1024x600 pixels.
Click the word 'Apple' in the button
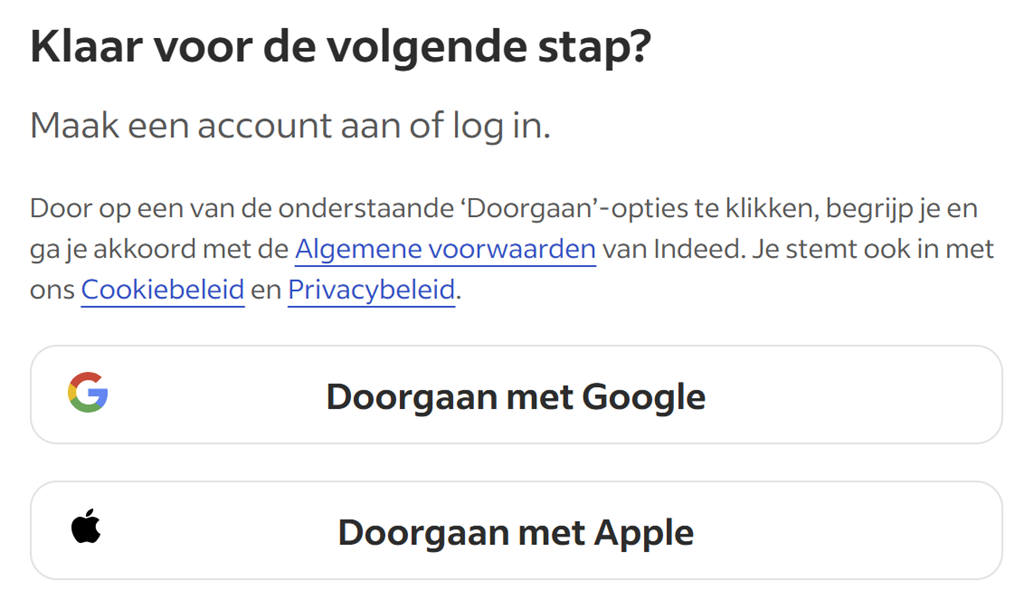pyautogui.click(x=644, y=531)
